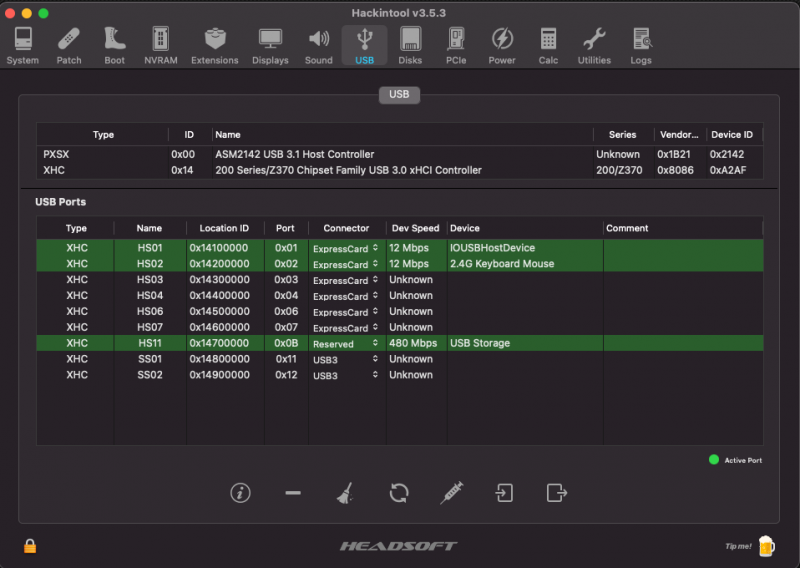
Task: Select the ASM2142 USB 3.1 controller row
Action: click(x=294, y=154)
